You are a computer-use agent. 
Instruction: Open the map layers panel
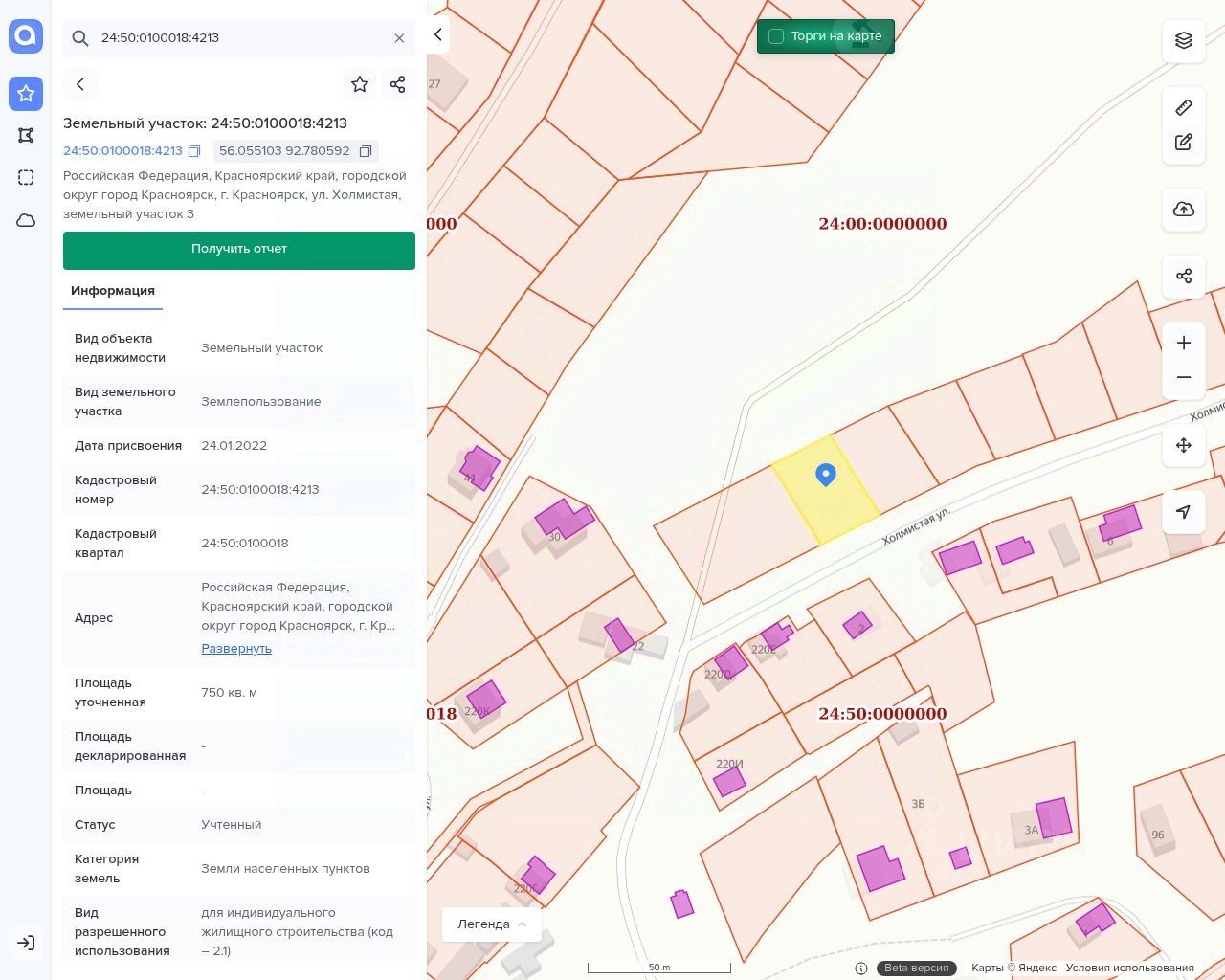click(x=1184, y=40)
